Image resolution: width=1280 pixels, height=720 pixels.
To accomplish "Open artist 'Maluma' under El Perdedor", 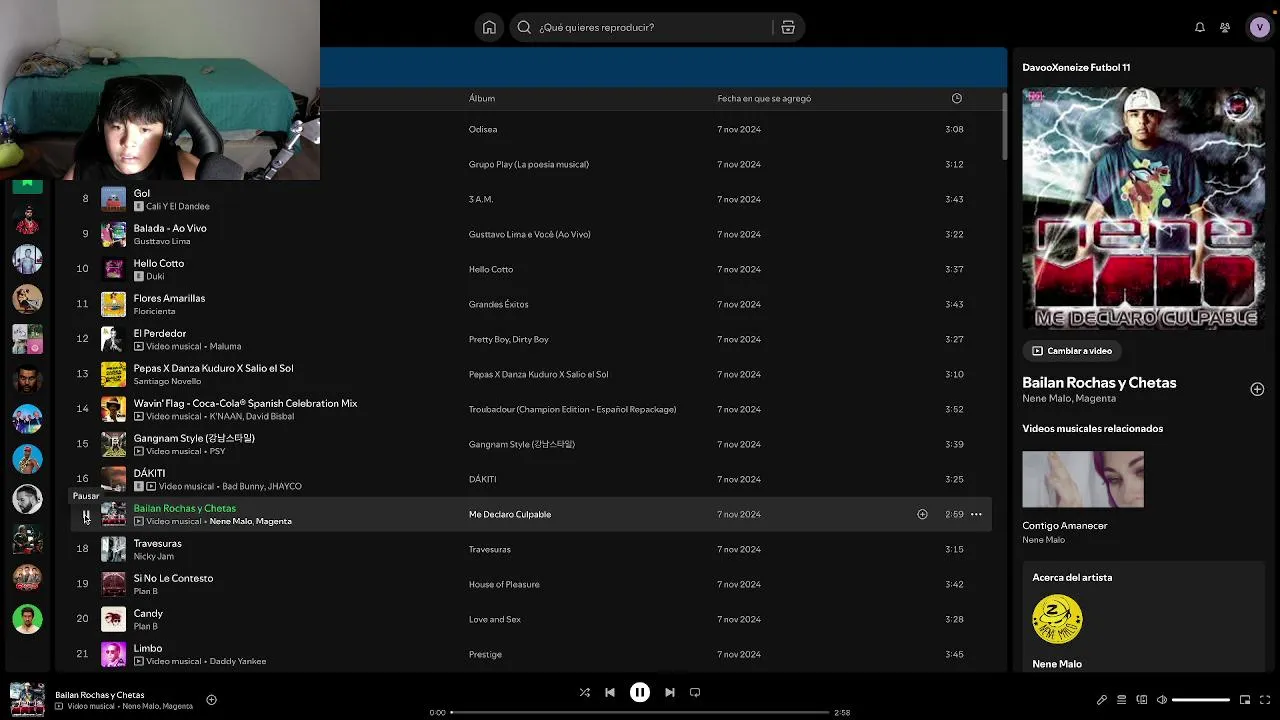I will pos(225,346).
